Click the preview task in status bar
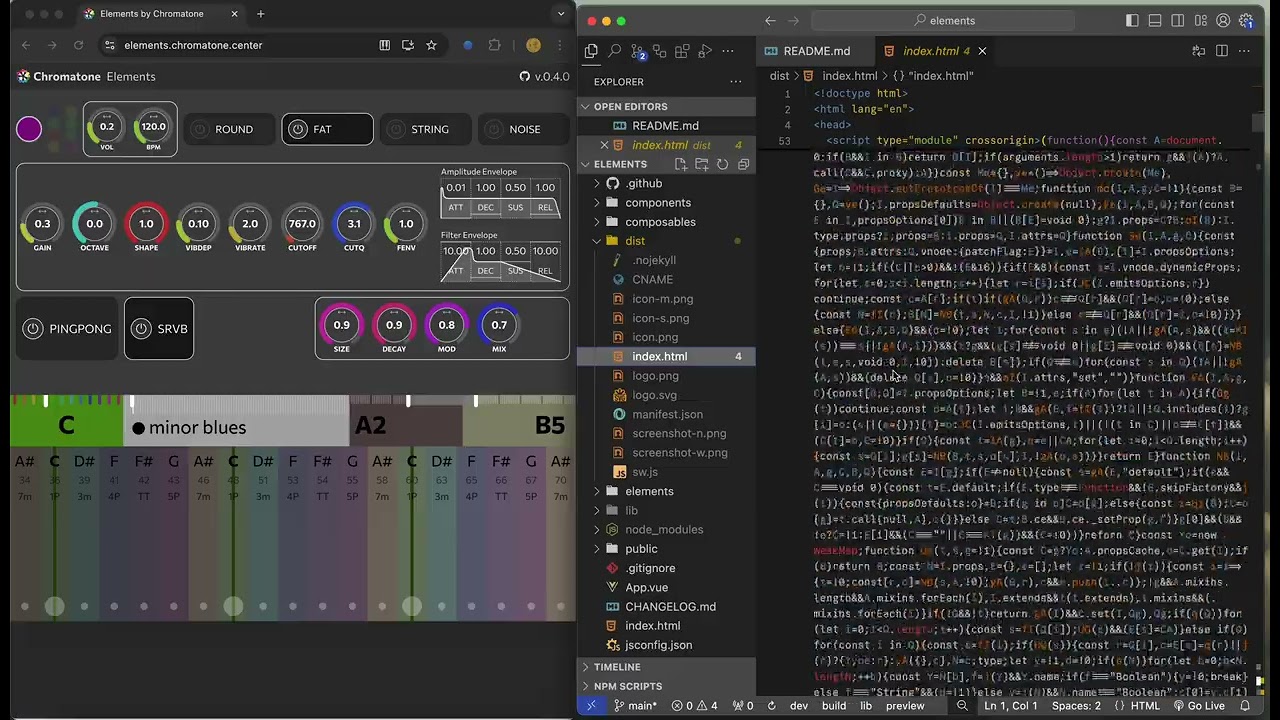The width and height of the screenshot is (1280, 720). pos(905,705)
